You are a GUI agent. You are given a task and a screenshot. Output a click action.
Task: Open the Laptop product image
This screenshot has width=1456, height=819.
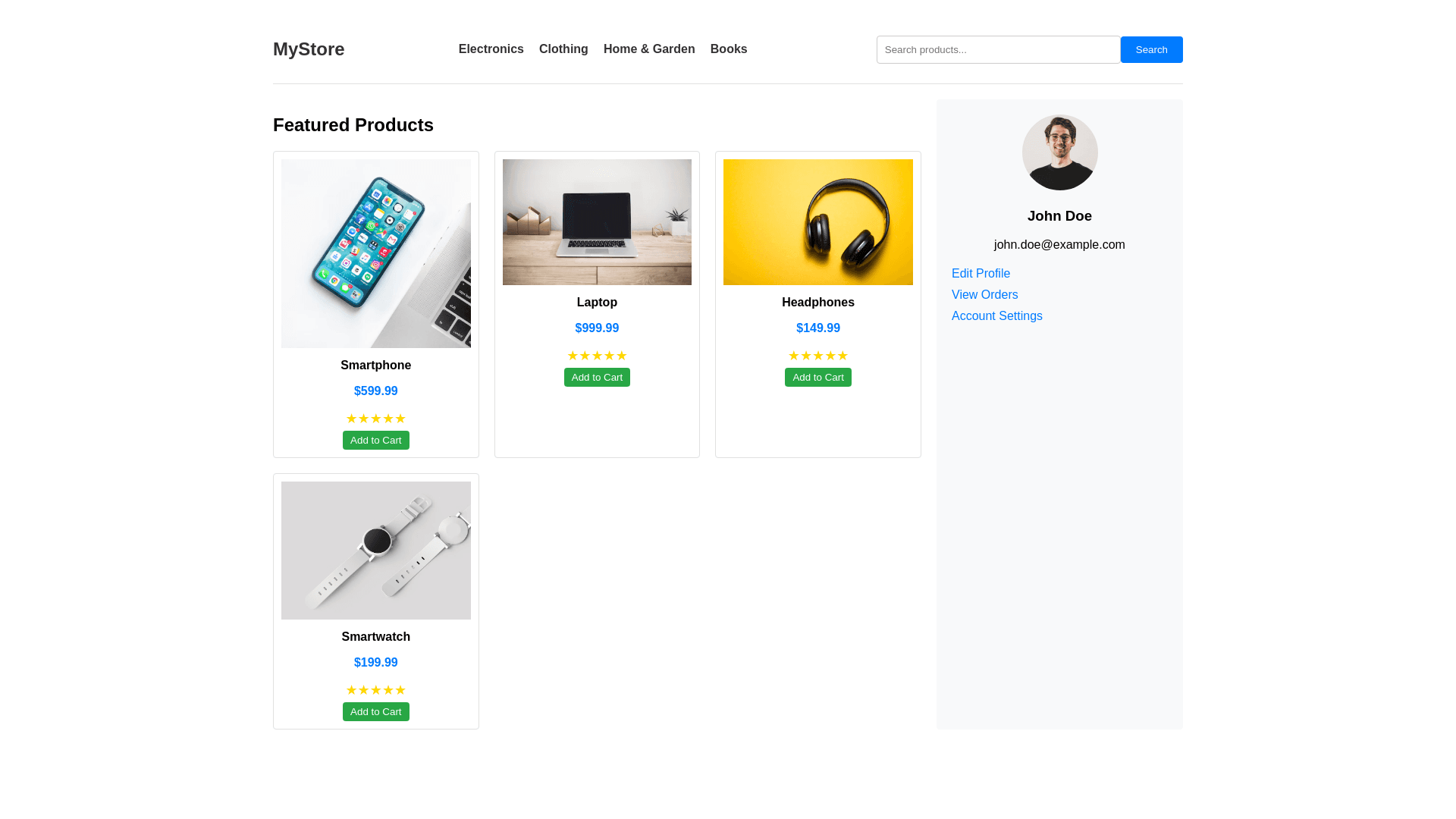pos(597,222)
